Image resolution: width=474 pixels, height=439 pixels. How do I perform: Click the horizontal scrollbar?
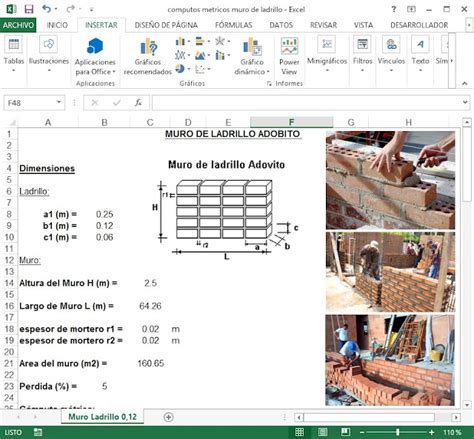369,417
